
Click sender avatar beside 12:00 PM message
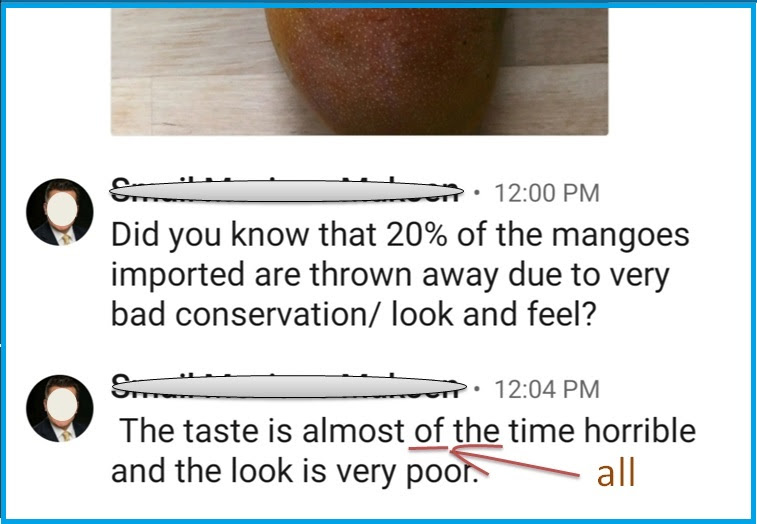(60, 212)
